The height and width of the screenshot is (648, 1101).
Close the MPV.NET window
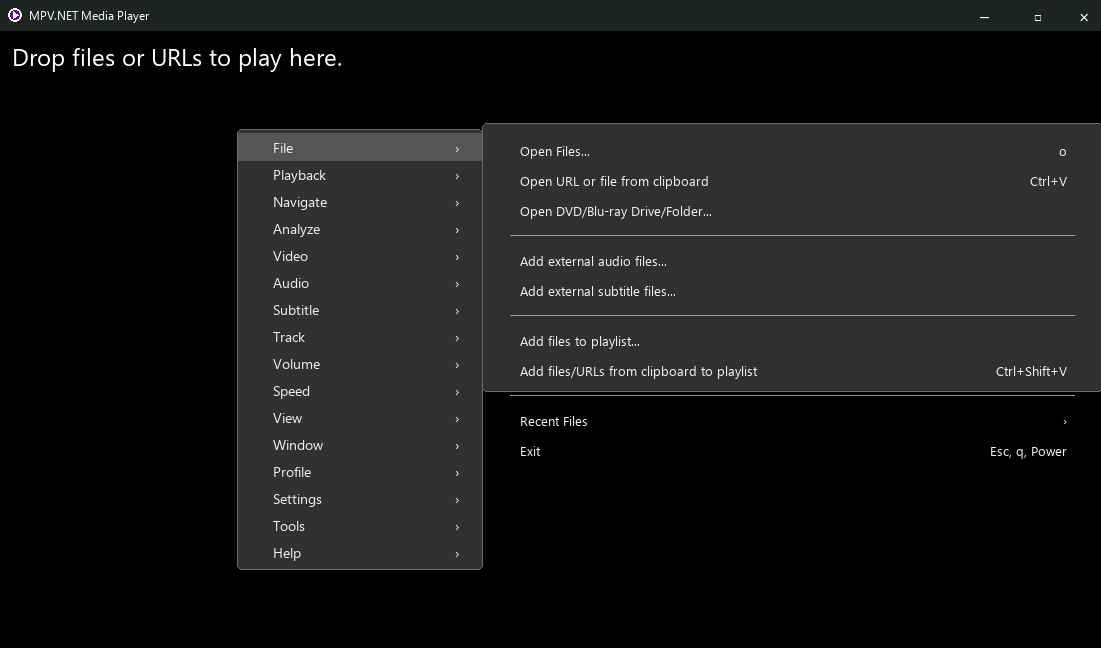tap(1083, 17)
